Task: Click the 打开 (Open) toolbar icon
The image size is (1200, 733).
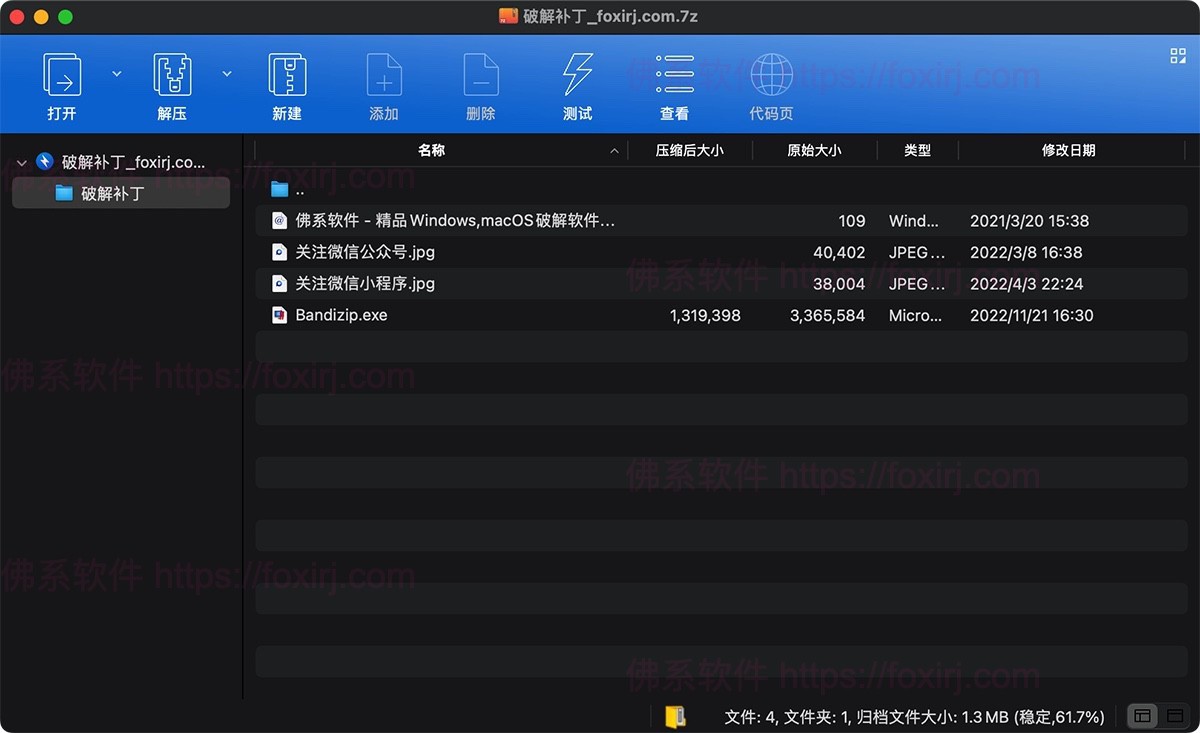Action: pos(62,75)
